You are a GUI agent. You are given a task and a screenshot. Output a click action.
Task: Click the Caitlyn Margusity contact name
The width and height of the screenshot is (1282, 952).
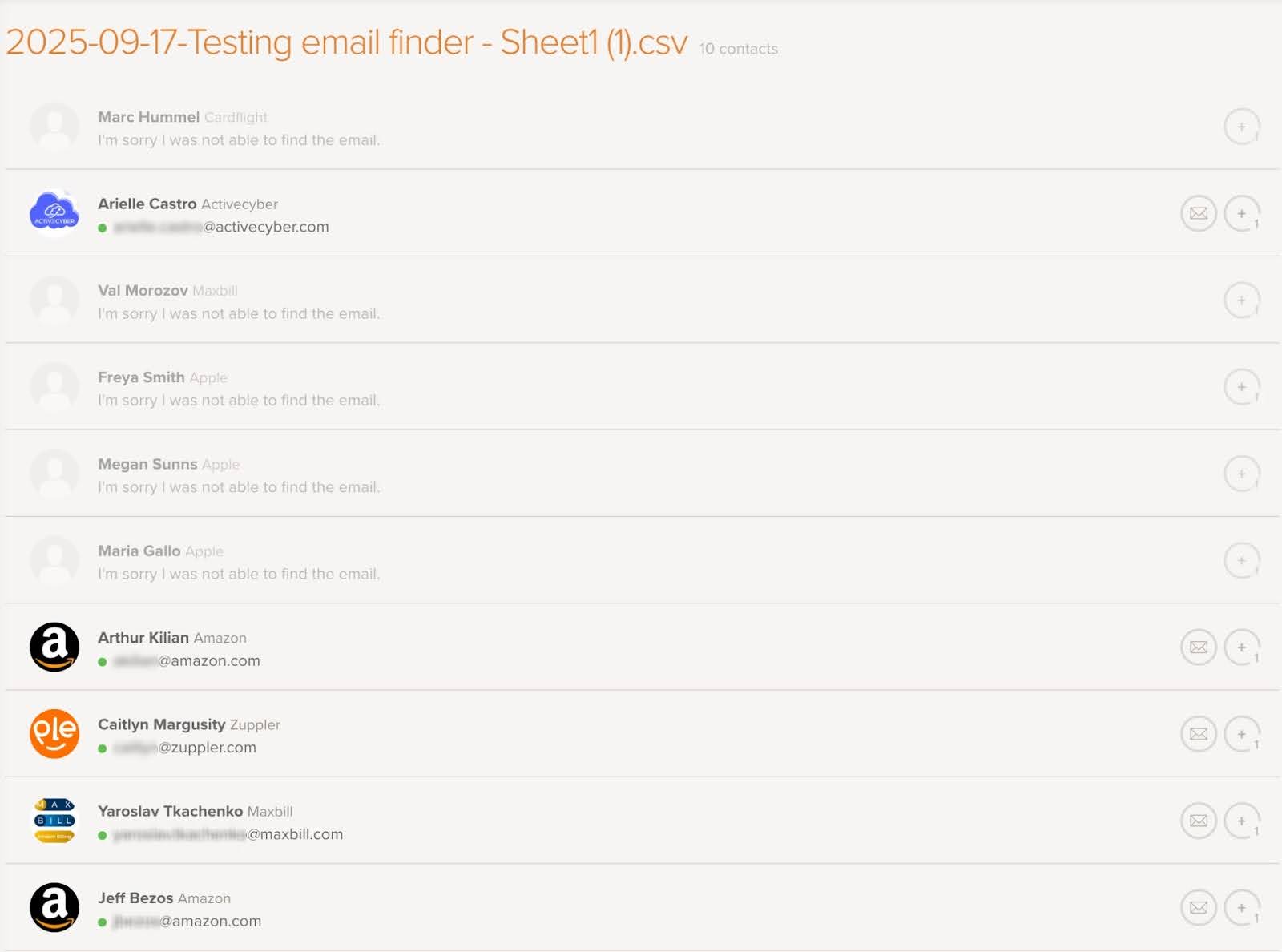tap(161, 724)
